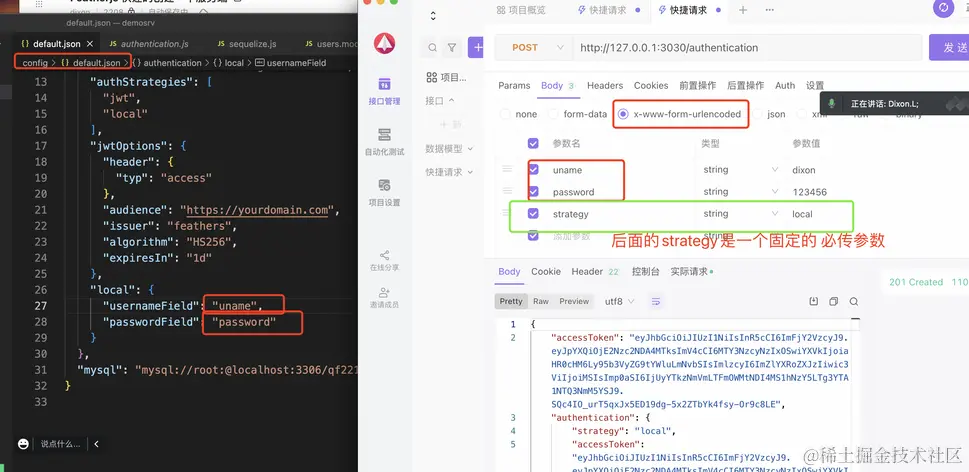
Task: Open the POST method dropdown
Action: (x=538, y=48)
